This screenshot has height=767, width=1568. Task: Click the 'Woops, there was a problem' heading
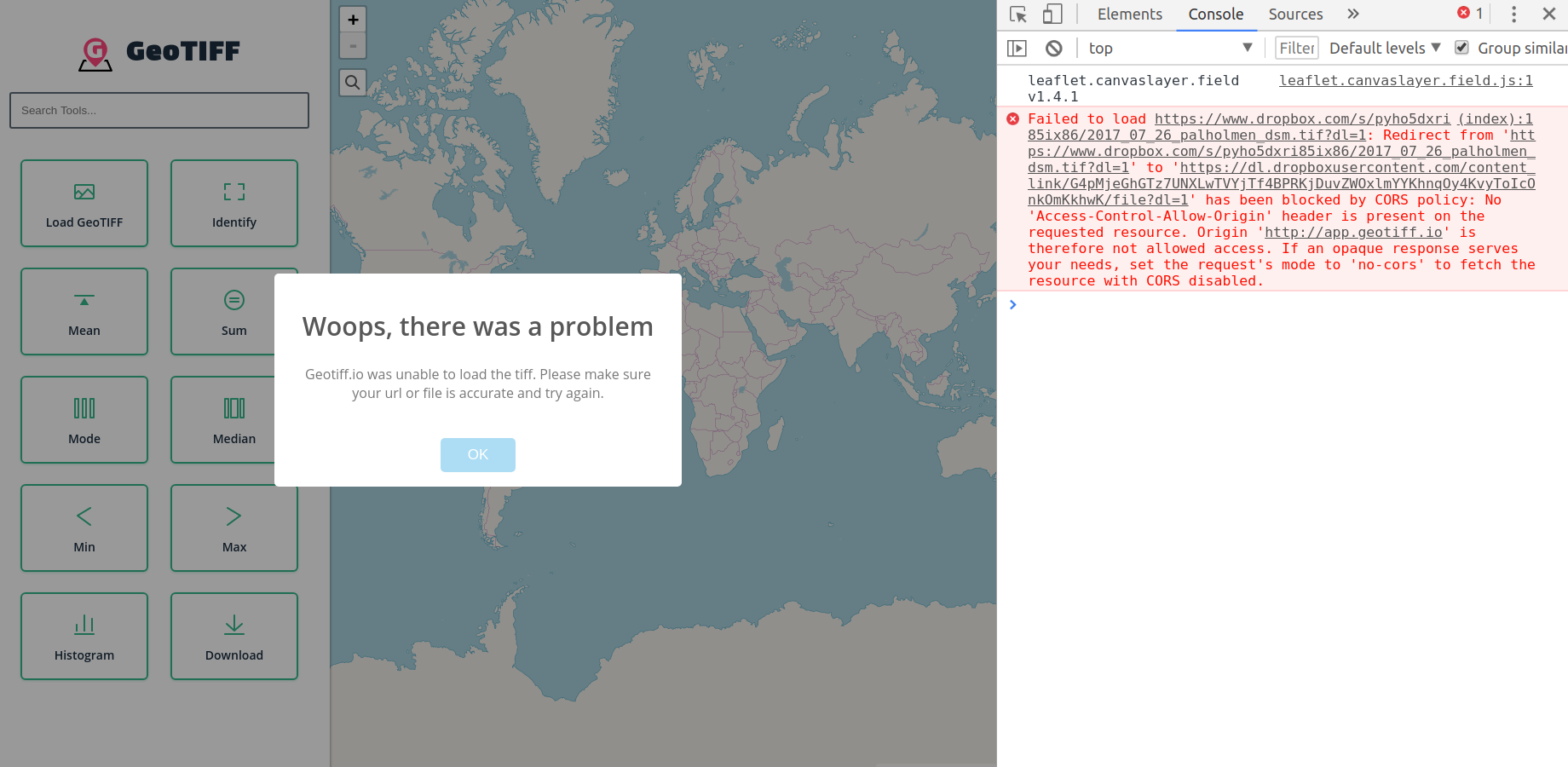click(x=478, y=327)
